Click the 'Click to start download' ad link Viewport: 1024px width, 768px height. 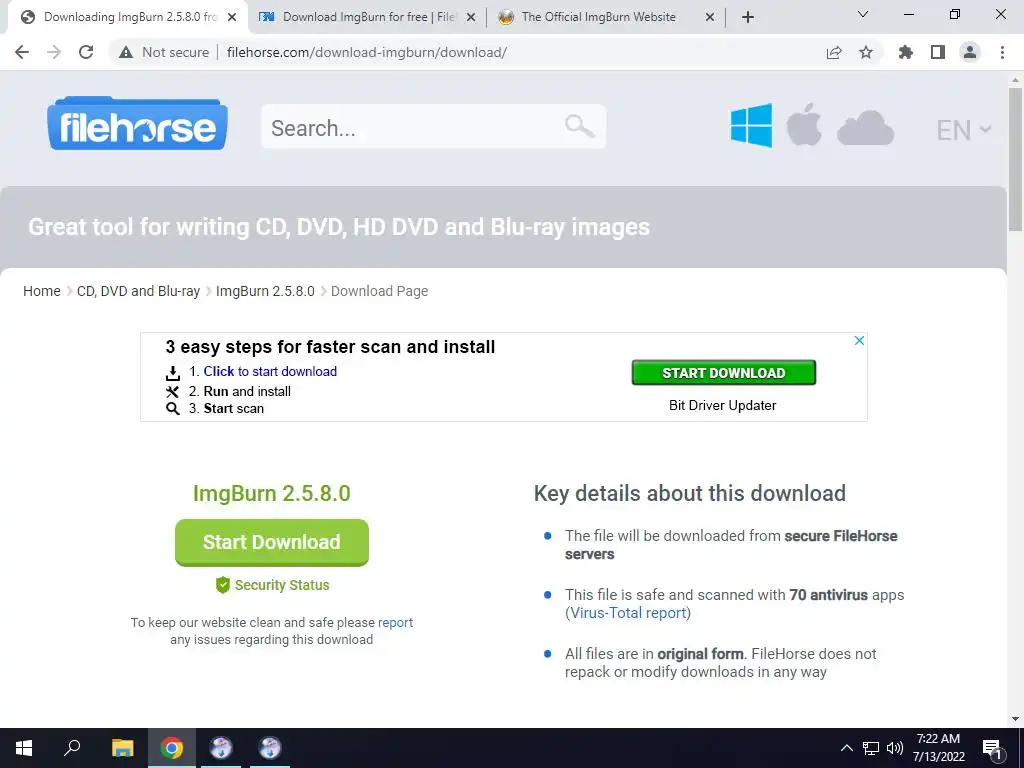(x=270, y=372)
